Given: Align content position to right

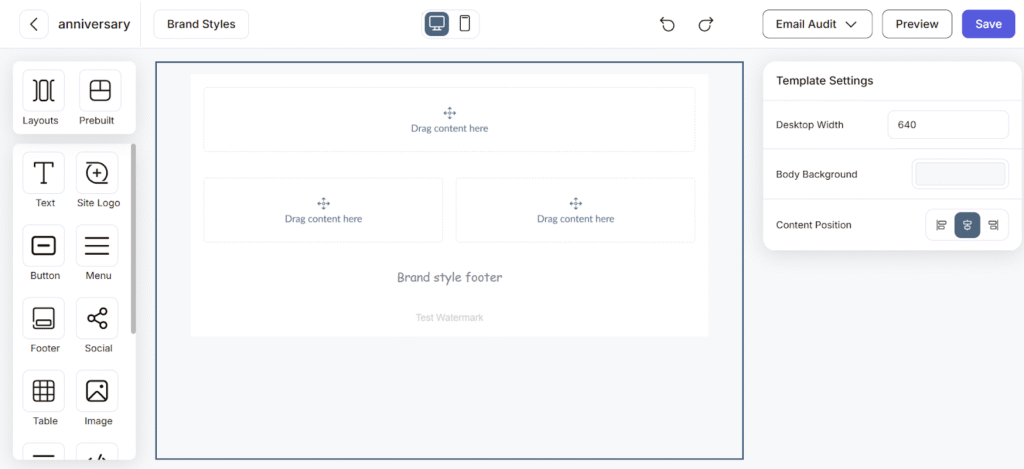Looking at the screenshot, I should [x=993, y=225].
